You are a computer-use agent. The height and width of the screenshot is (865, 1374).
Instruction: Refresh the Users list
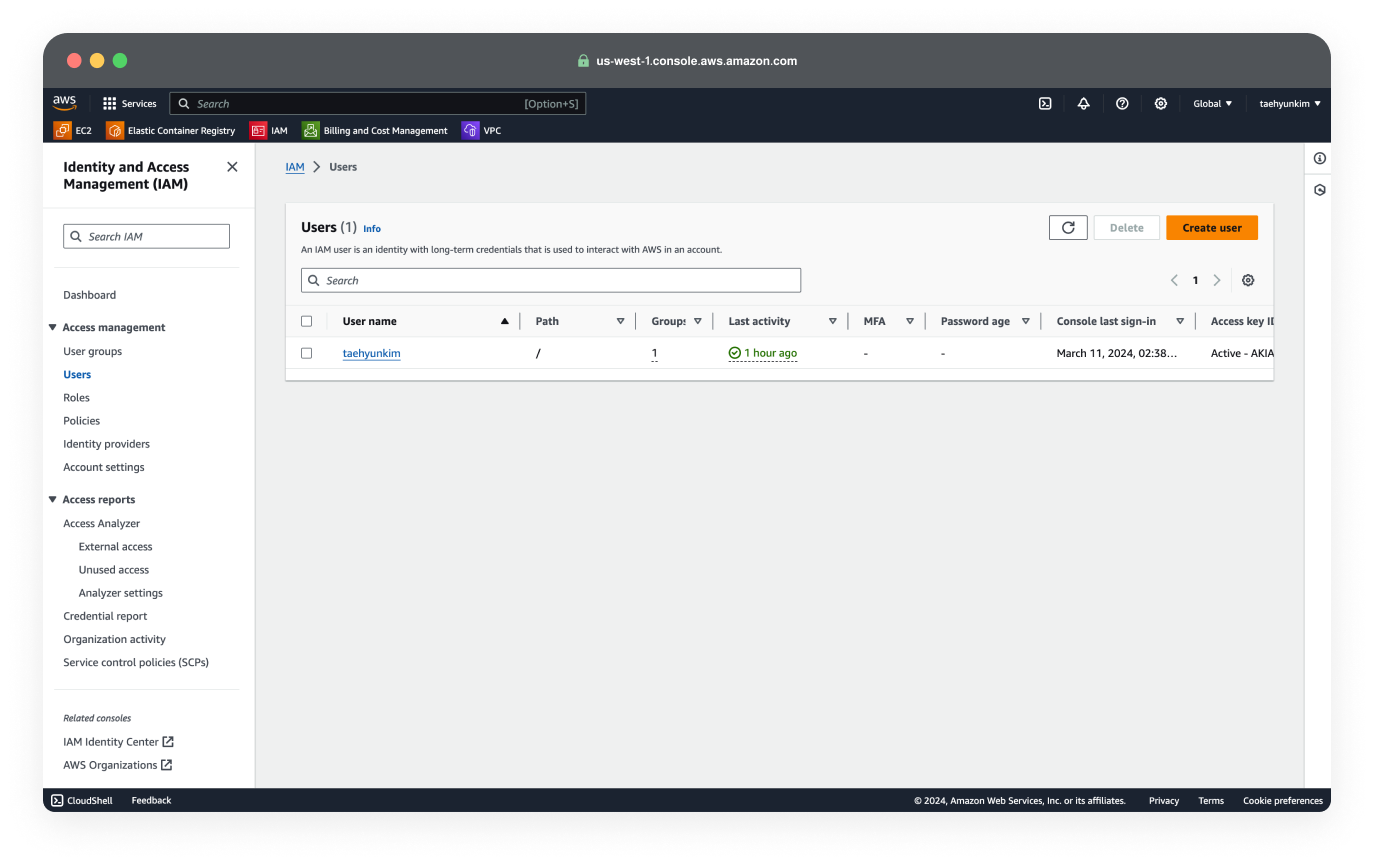pos(1067,227)
